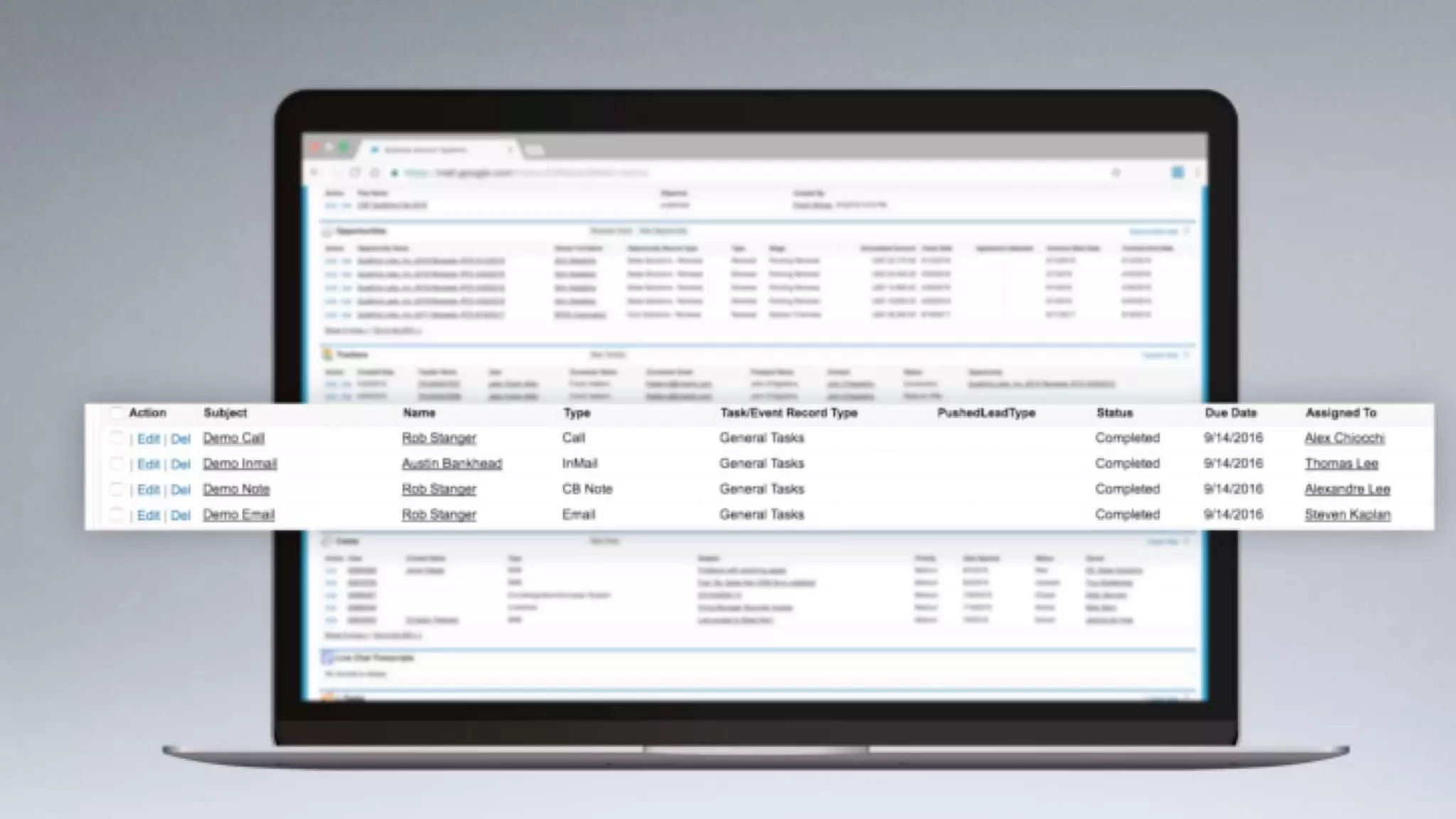Open assignee Alex Chiocchi
This screenshot has width=1456, height=819.
[1344, 438]
